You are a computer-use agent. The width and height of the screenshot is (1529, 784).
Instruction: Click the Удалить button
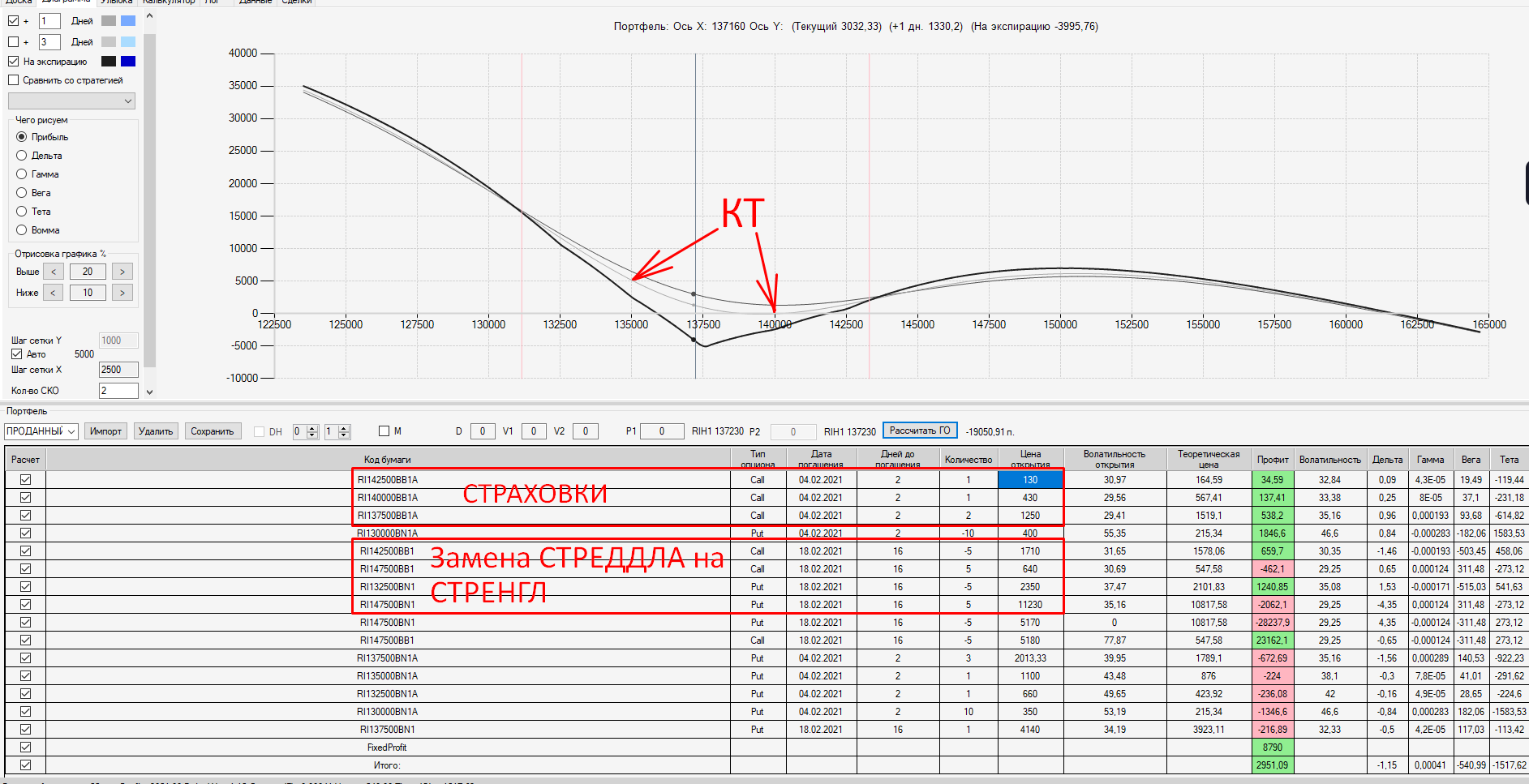[x=156, y=431]
